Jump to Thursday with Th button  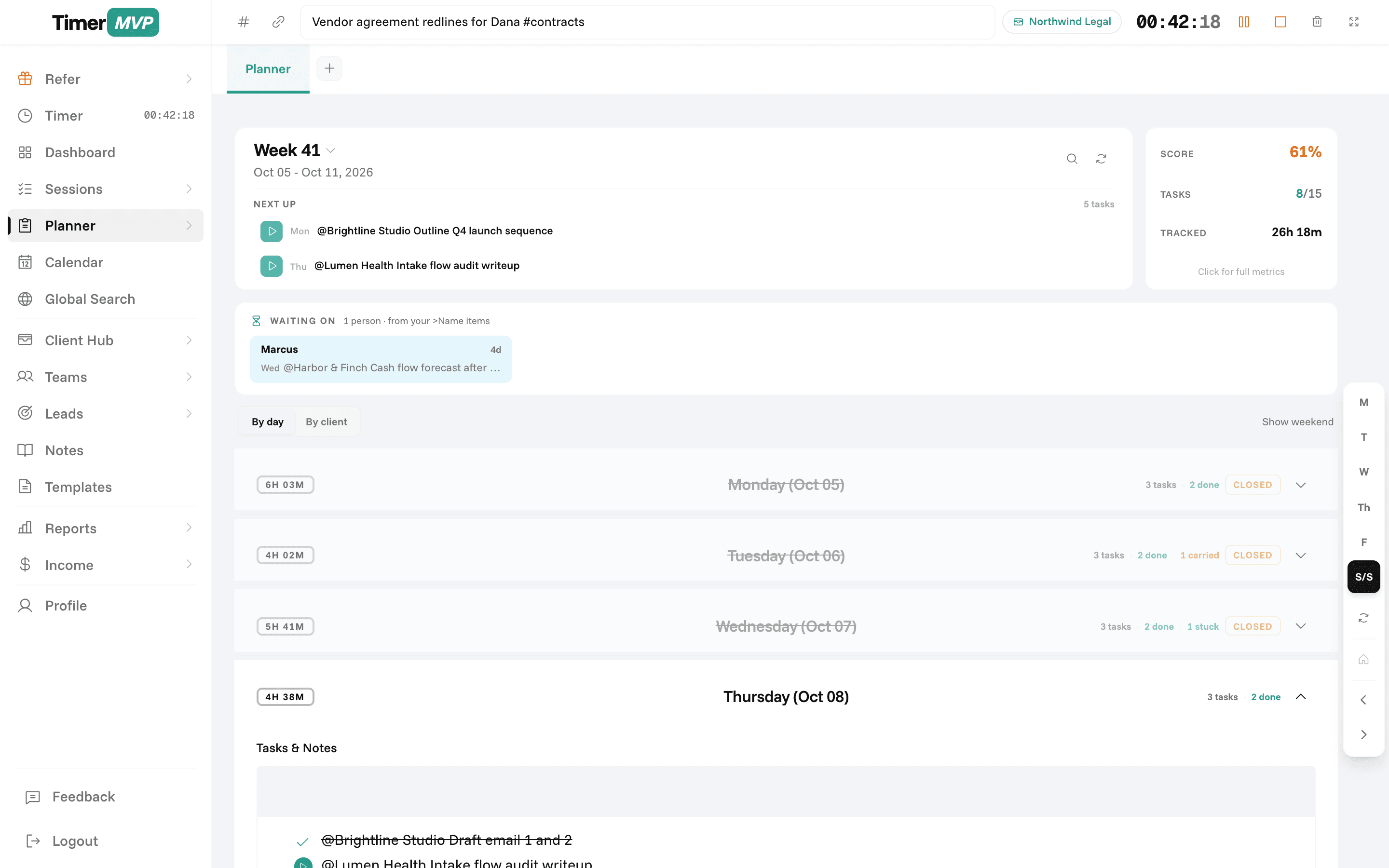pos(1364,507)
